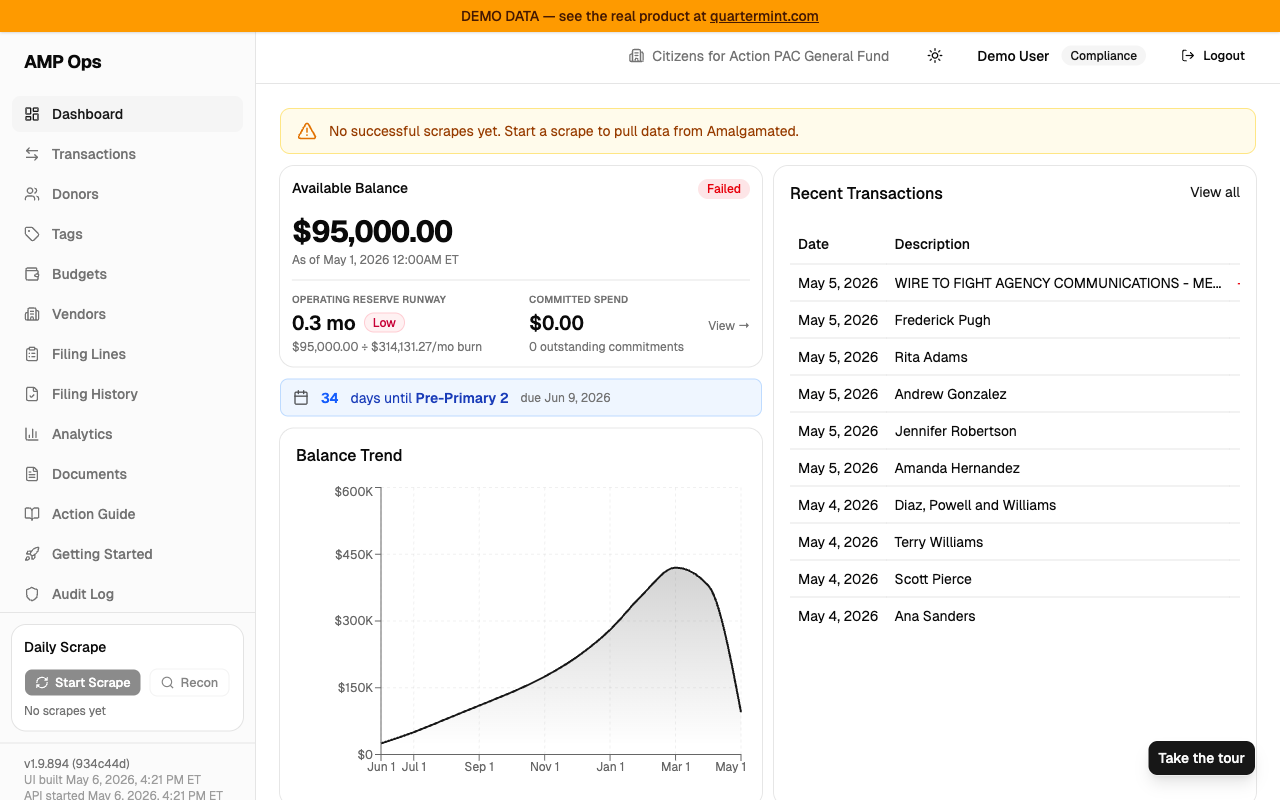The width and height of the screenshot is (1280, 800).
Task: Navigate to Budgets
Action: click(x=127, y=274)
